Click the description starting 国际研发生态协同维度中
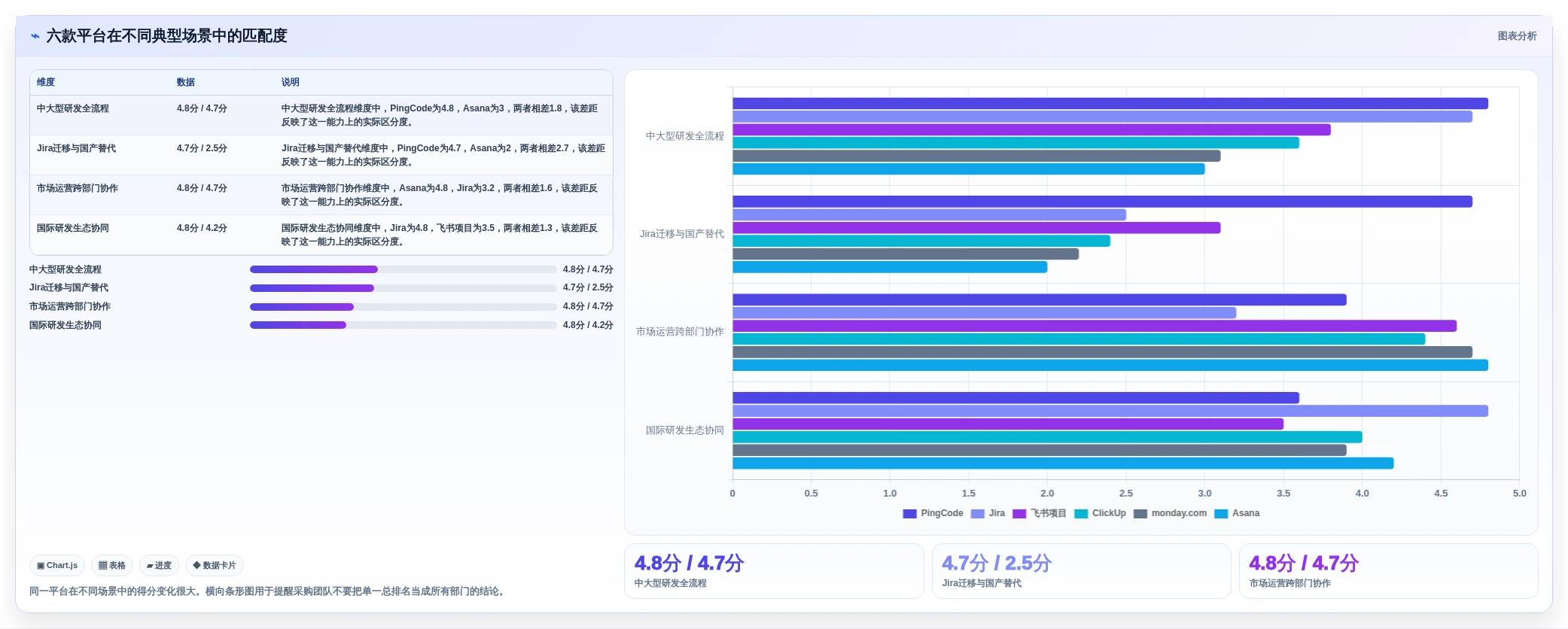1568x629 pixels. (440, 235)
